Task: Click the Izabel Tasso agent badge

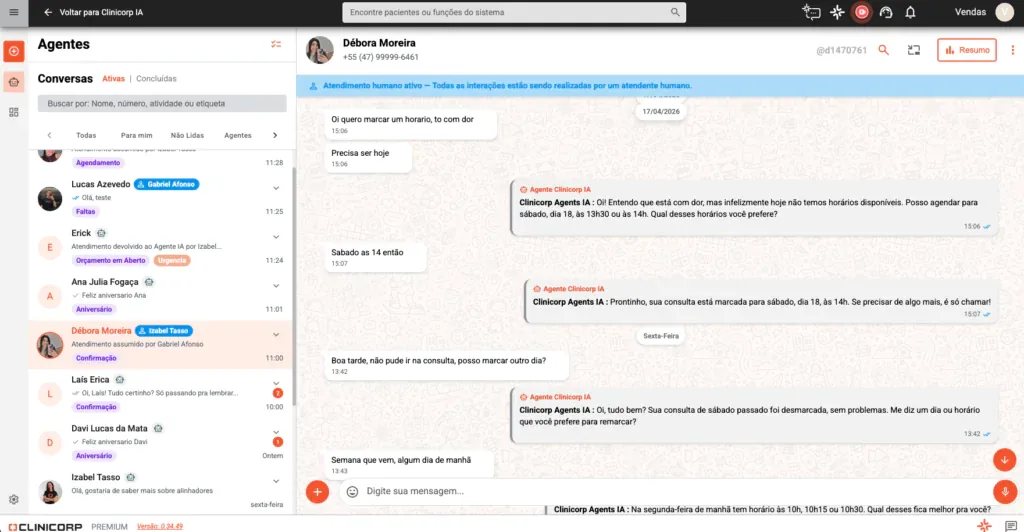Action: coord(163,331)
